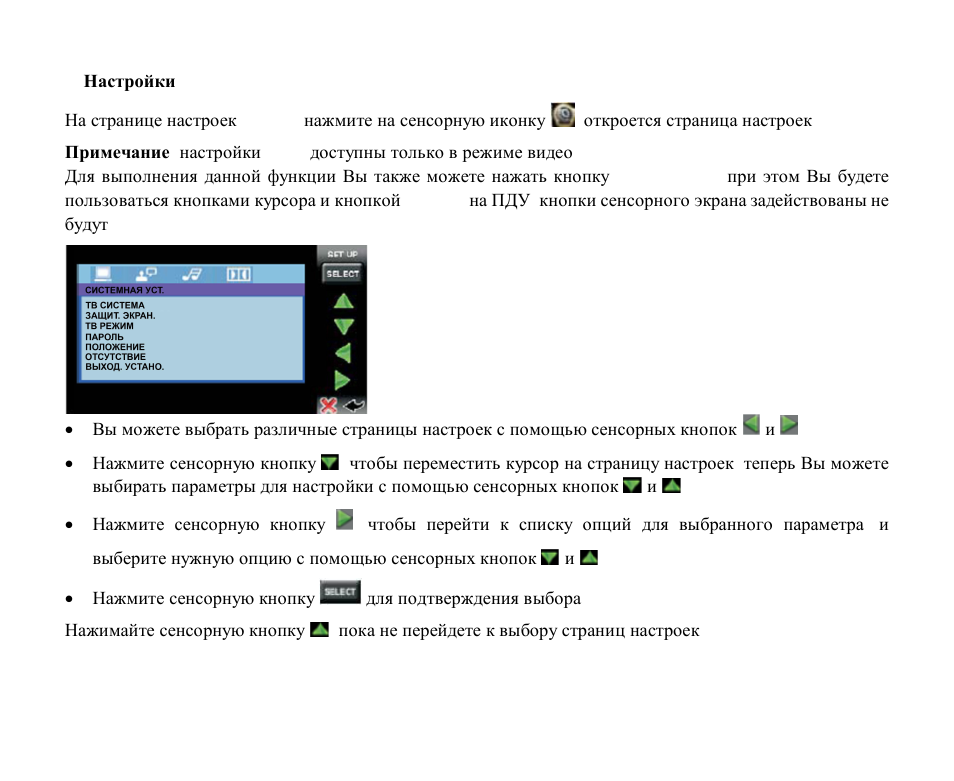Screen dimensions: 954x781
Task: Click the right arrow icon ending the first bullet
Action: tap(789, 425)
